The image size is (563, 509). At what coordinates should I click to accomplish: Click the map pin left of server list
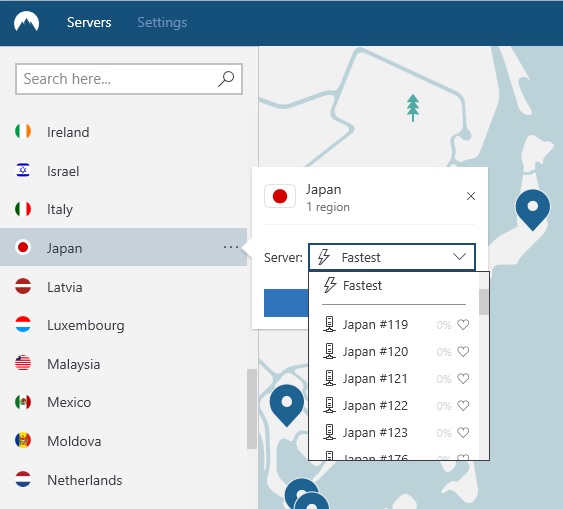[287, 405]
